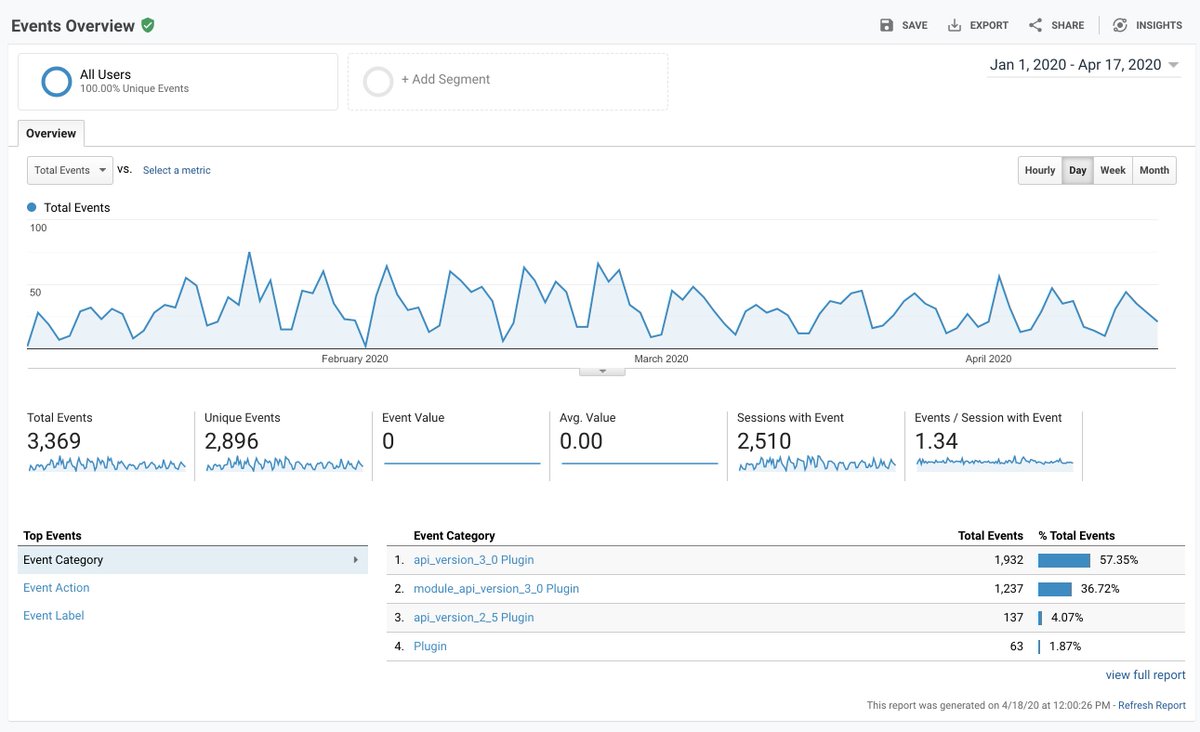Click the Events / Session with Event sparkline

tap(994, 462)
